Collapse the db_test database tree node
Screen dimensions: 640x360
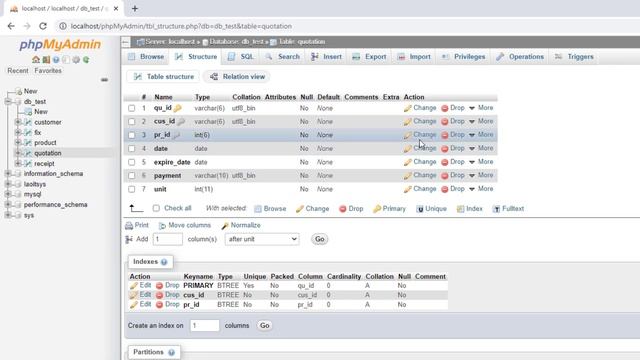click(8, 102)
